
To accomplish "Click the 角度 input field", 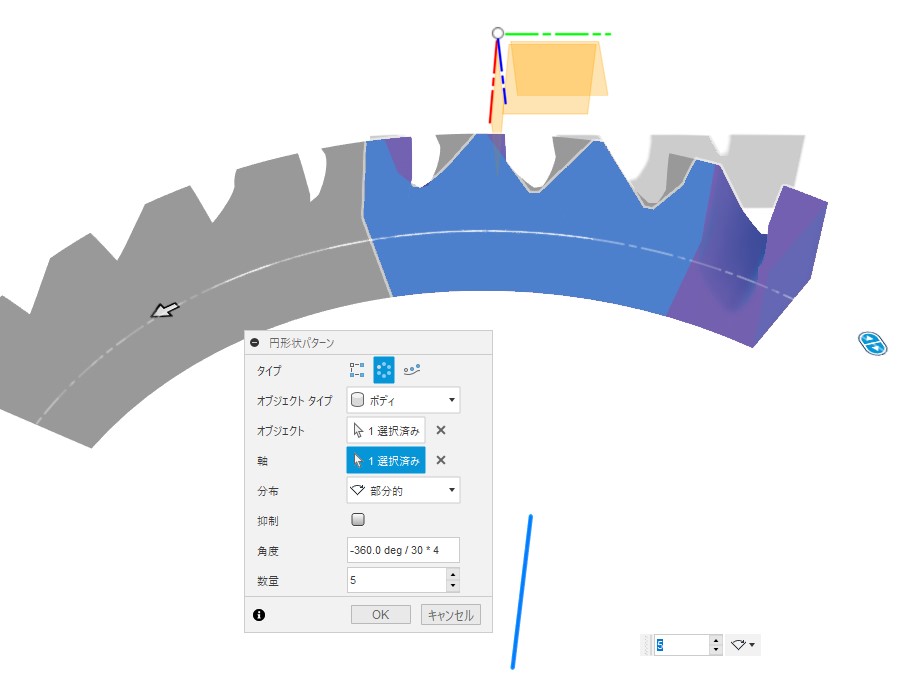I will (x=403, y=550).
